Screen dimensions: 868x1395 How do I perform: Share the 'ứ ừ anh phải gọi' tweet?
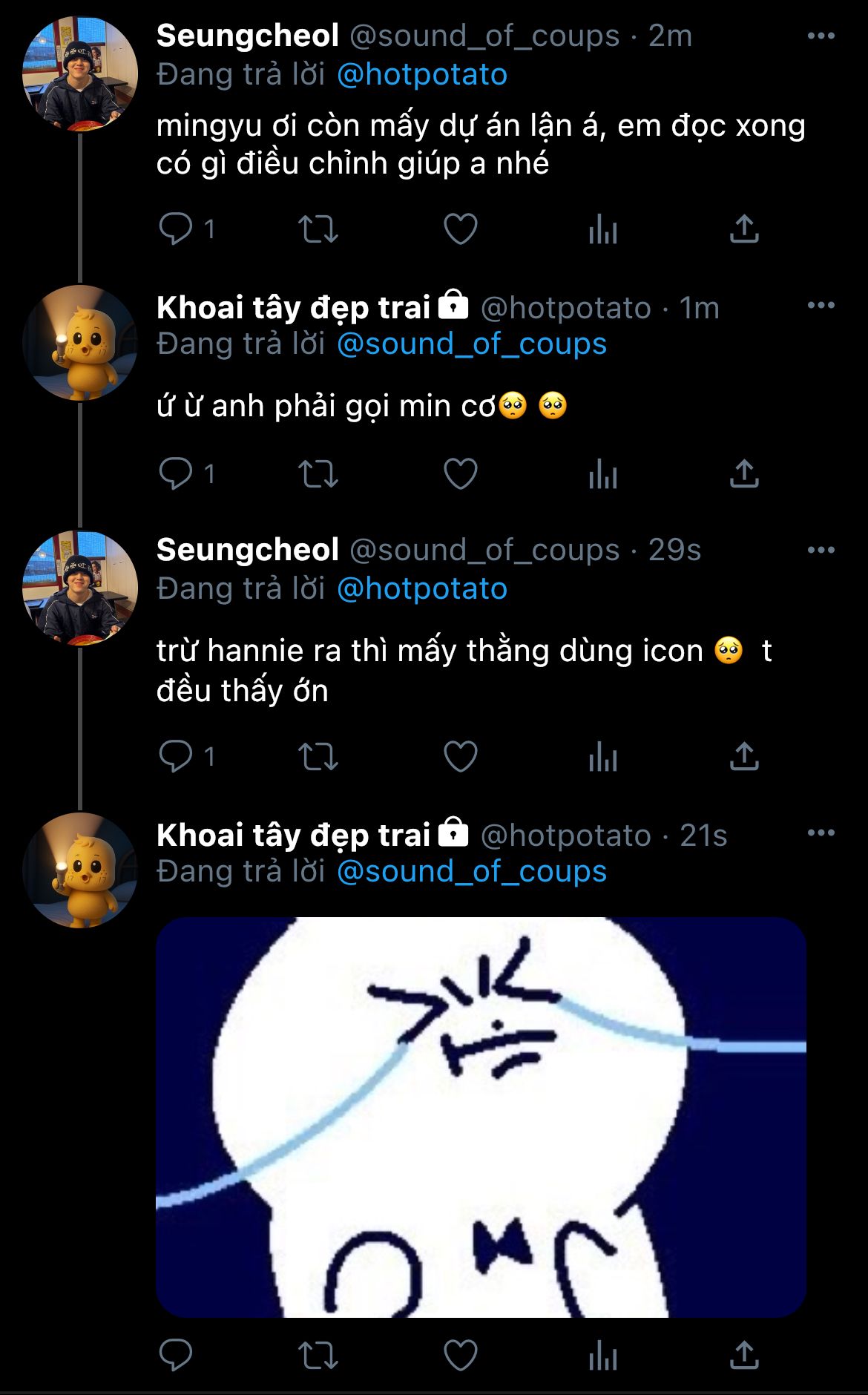(744, 473)
